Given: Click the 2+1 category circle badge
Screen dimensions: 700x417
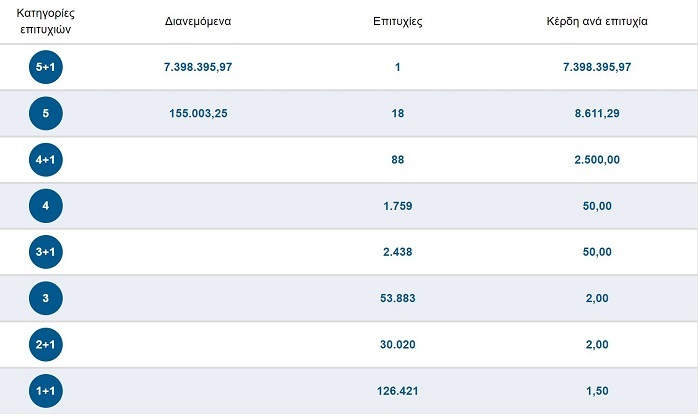Looking at the screenshot, I should pyautogui.click(x=46, y=345).
